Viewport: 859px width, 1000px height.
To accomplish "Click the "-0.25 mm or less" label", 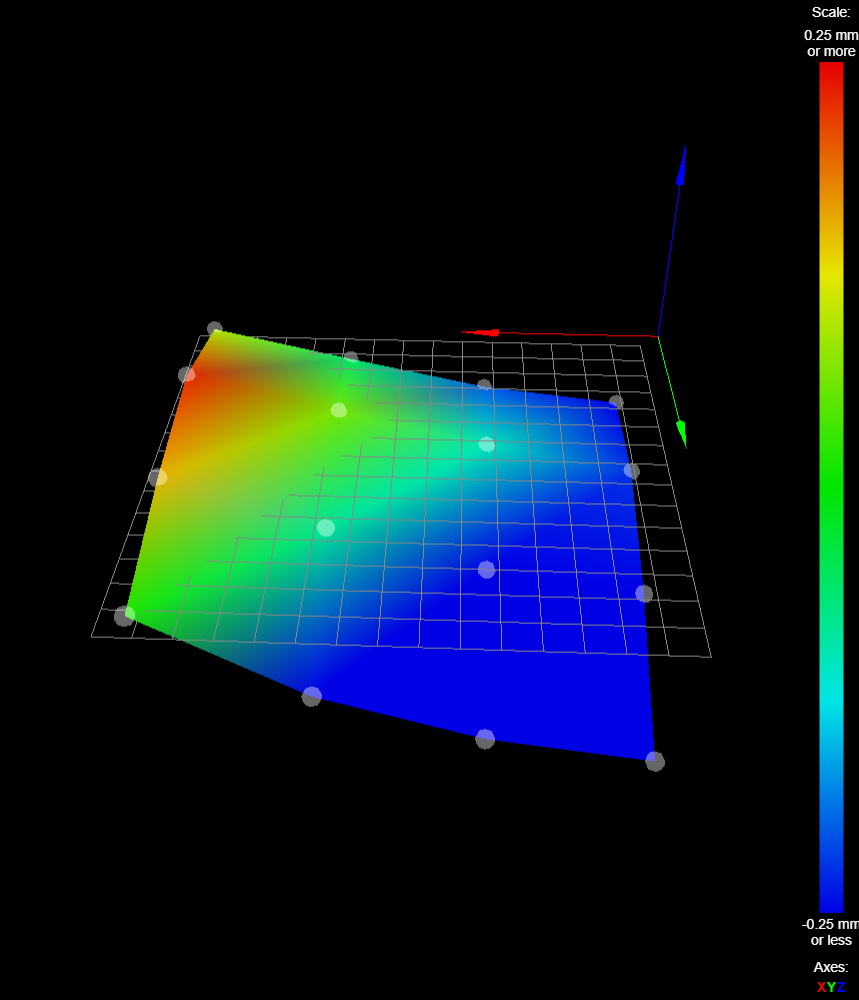I will tap(831, 932).
